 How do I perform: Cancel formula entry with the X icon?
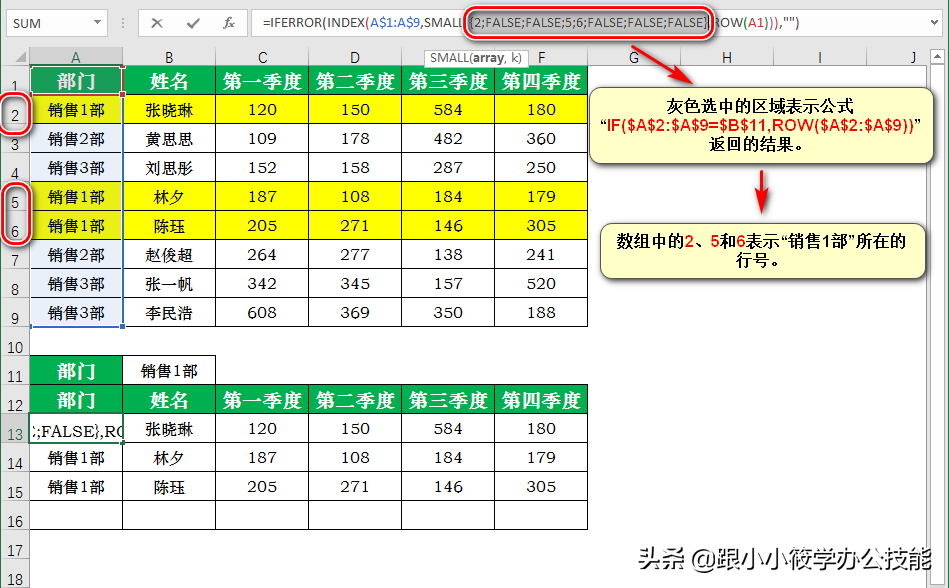(x=157, y=23)
